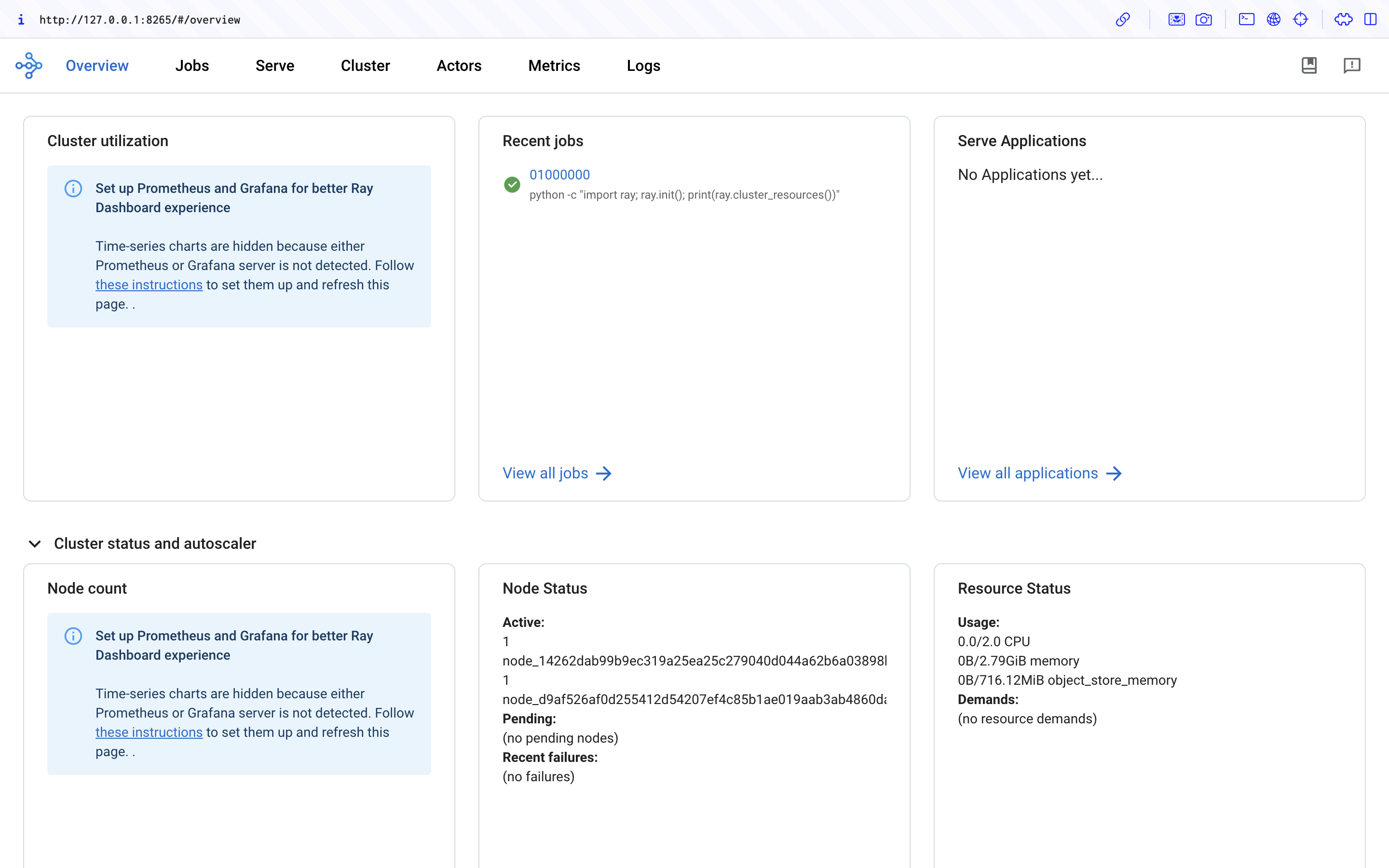Click the job command text python -c import ray
The width and height of the screenshot is (1389, 868).
tap(684, 195)
